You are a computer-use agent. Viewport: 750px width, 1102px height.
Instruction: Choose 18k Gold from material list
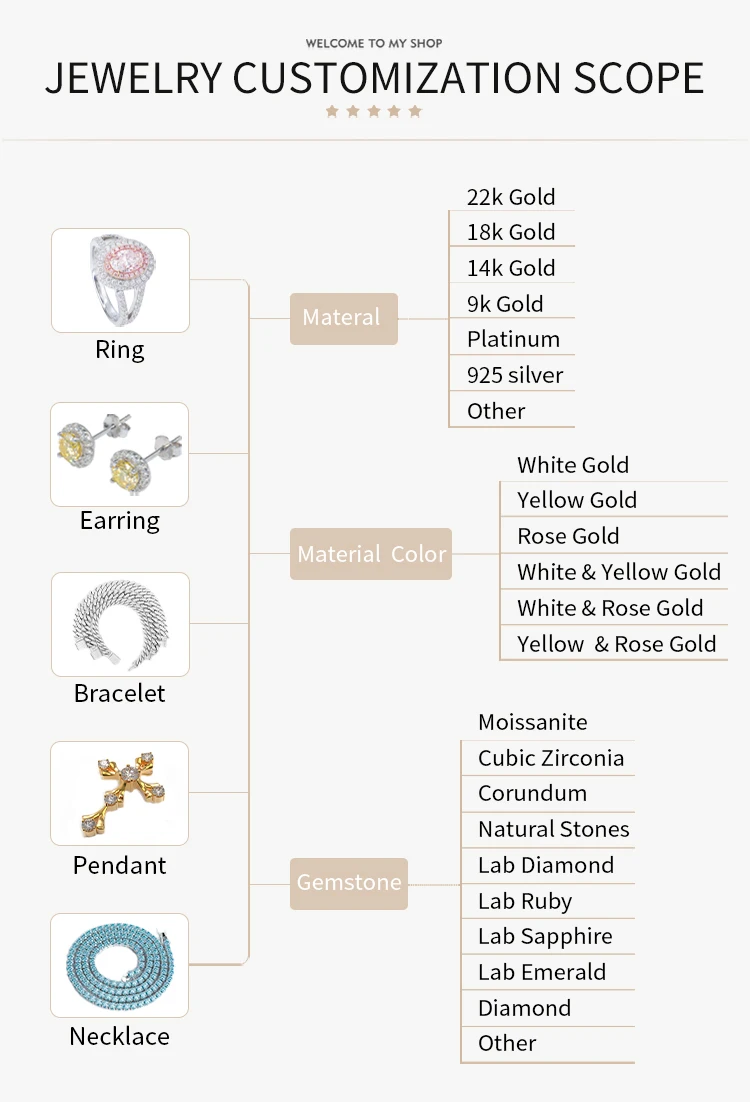click(511, 232)
